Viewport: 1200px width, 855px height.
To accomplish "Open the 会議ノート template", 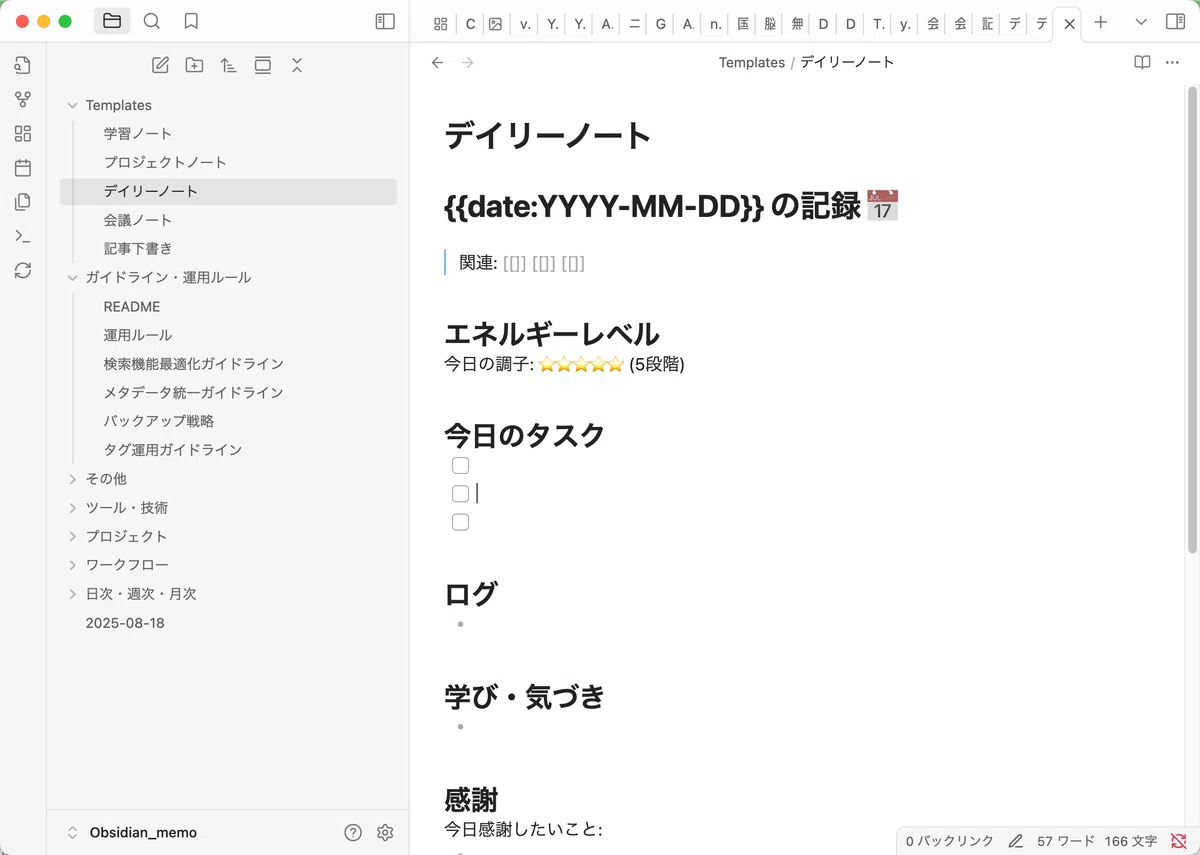I will 138,220.
